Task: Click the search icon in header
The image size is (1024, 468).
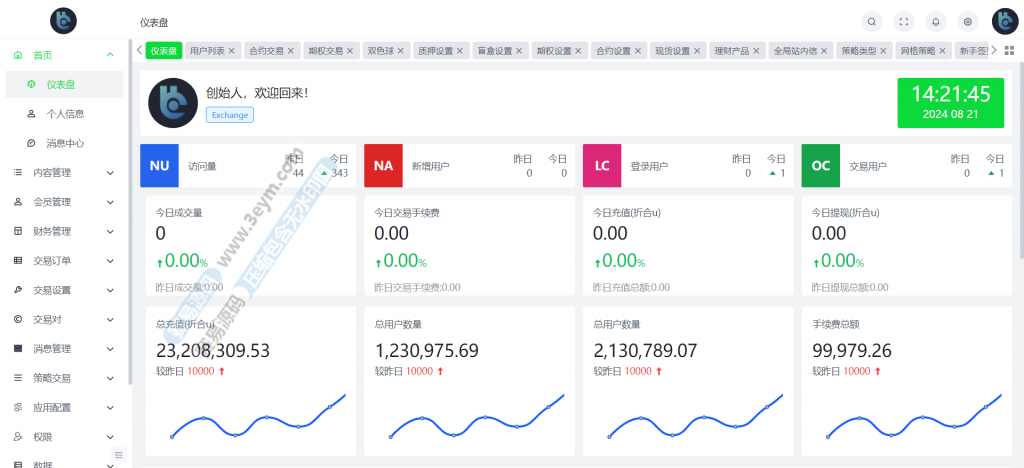Action: pos(872,21)
